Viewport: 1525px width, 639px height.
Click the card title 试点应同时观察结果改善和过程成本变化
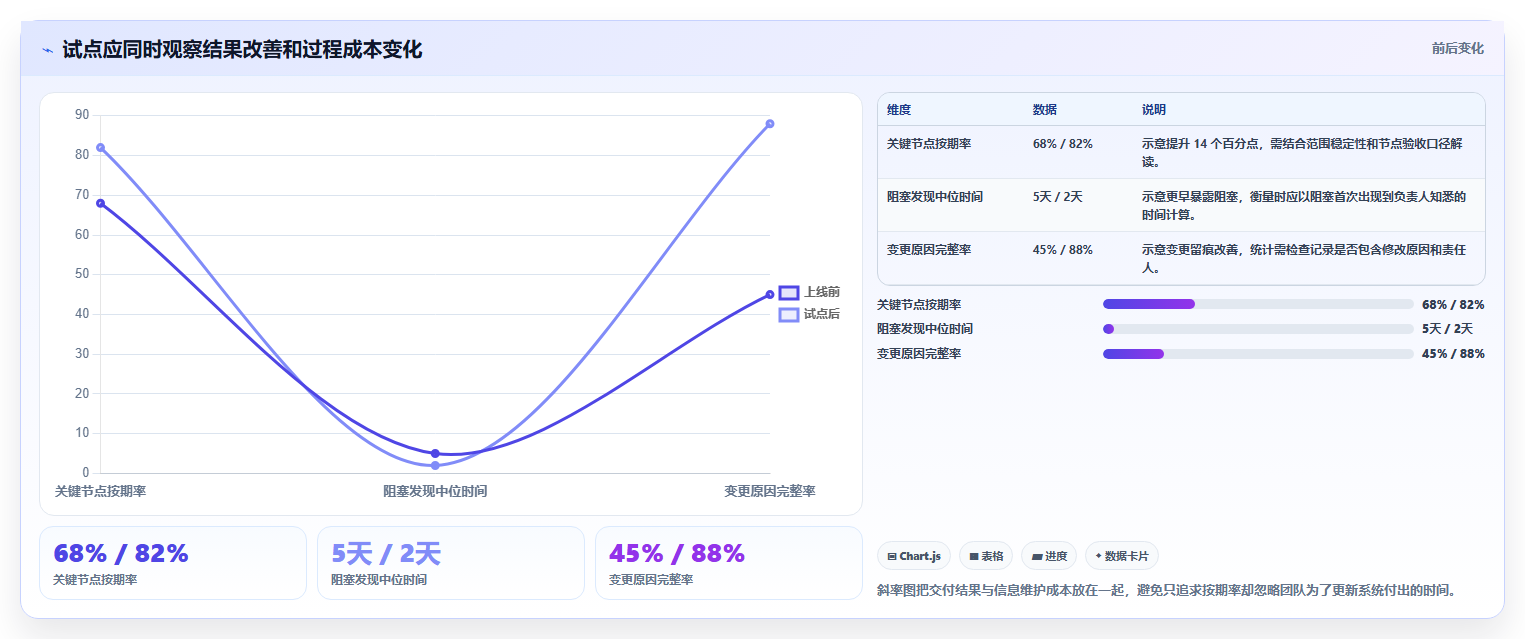point(242,49)
